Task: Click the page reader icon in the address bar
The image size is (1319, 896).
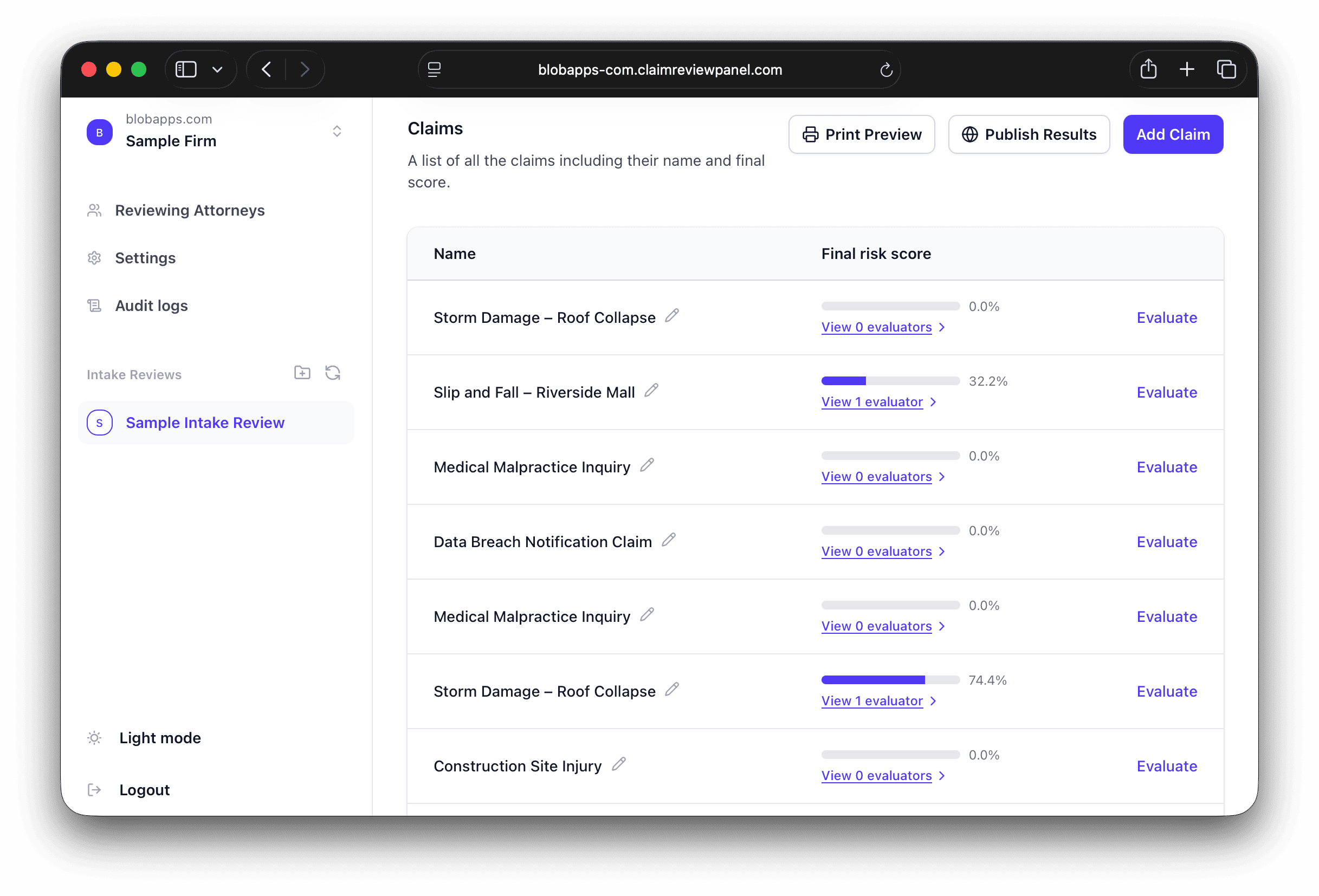Action: coord(434,69)
